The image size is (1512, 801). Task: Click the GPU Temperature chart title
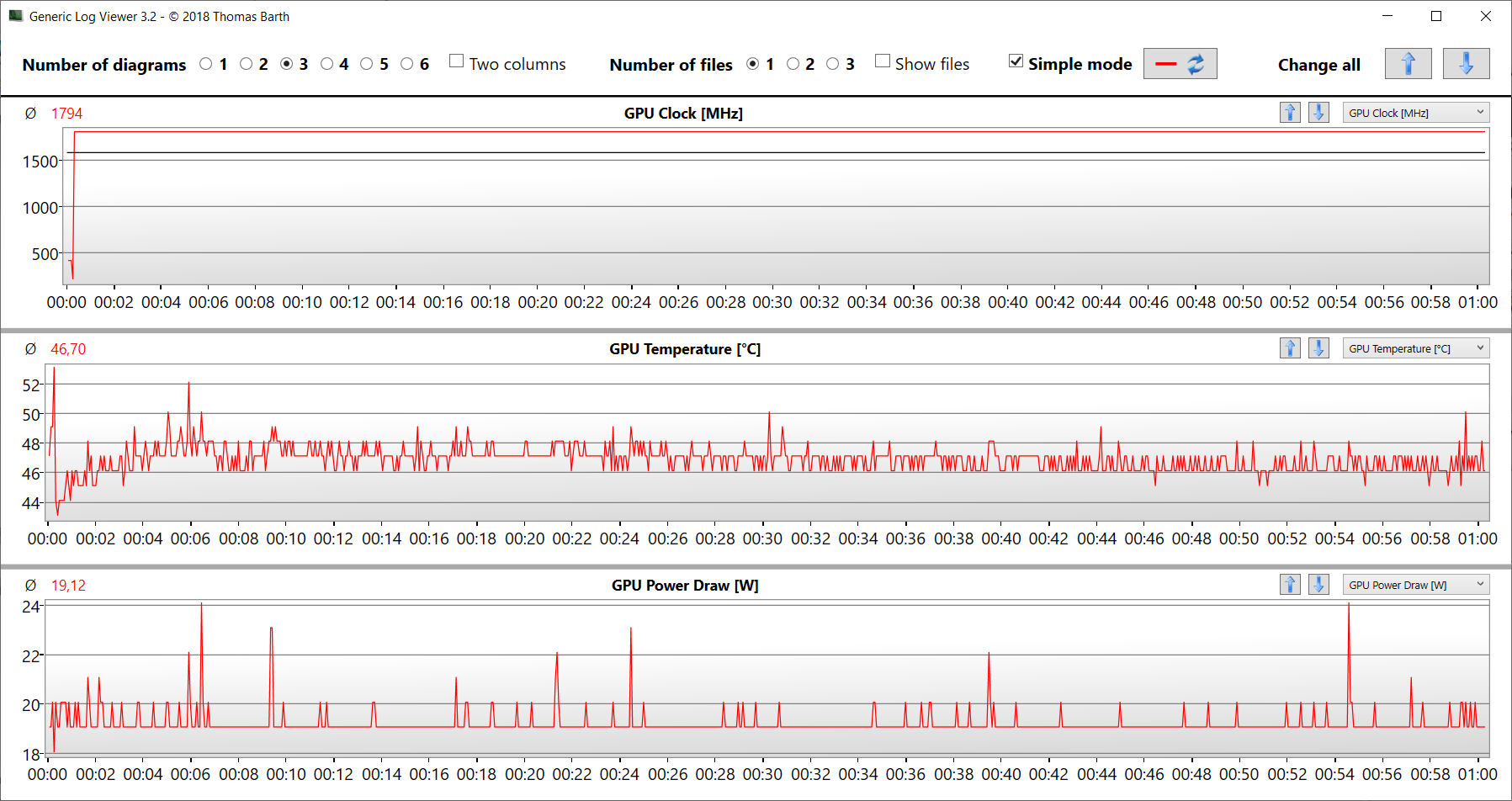tap(684, 349)
